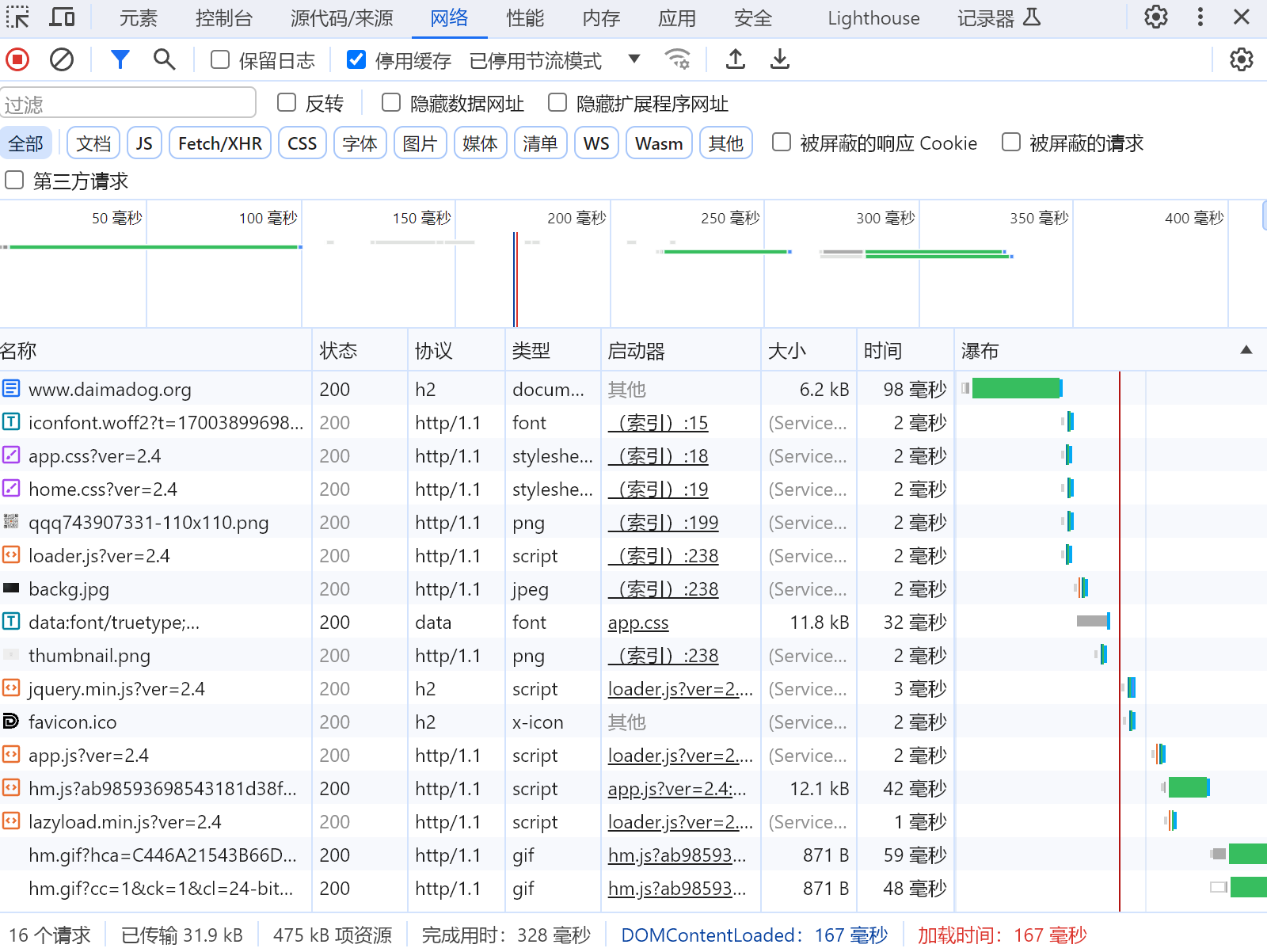This screenshot has height=952, width=1267.
Task: Filter by image type (图片)
Action: point(420,143)
